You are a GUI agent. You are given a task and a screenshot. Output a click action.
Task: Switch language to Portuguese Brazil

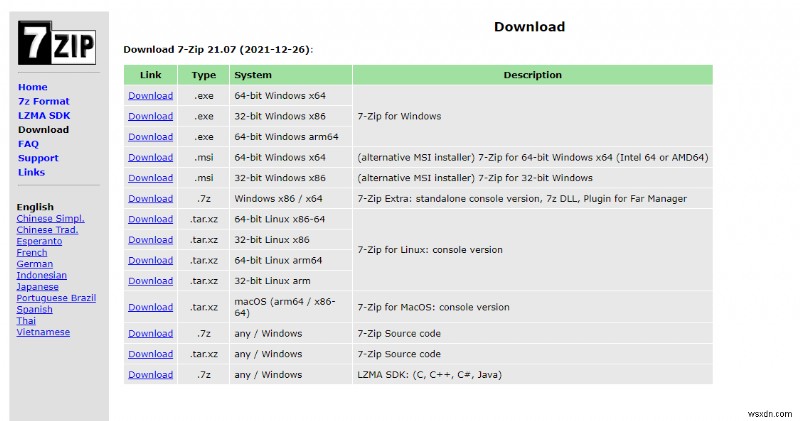pyautogui.click(x=56, y=298)
